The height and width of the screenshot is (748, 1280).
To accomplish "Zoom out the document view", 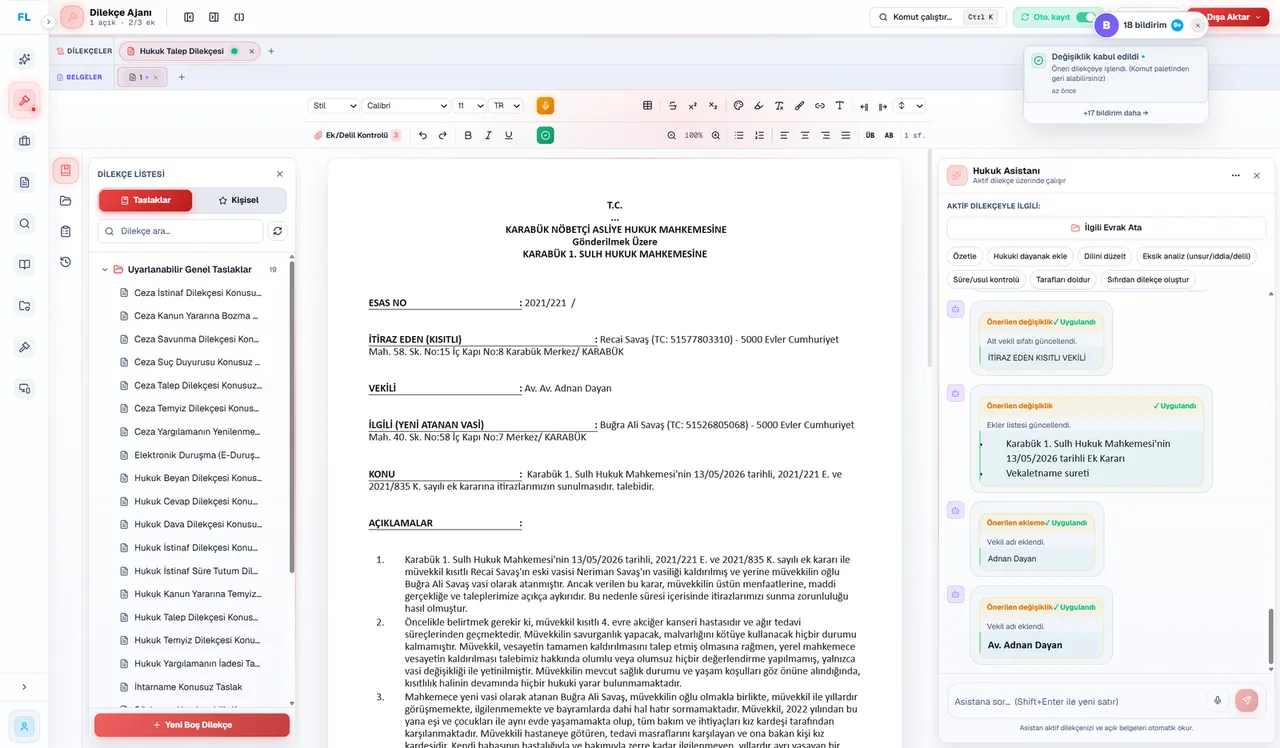I will click(x=672, y=135).
